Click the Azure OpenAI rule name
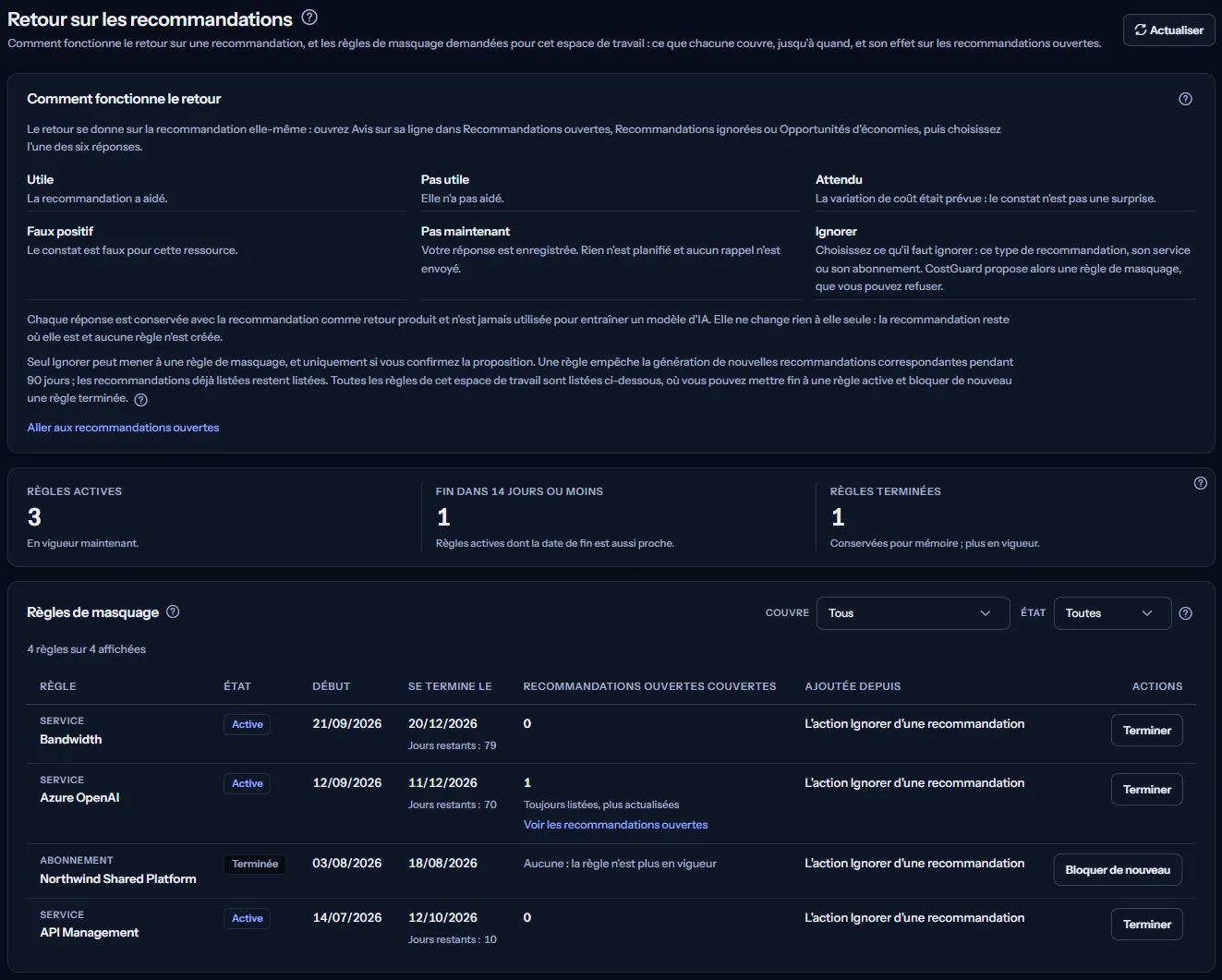 tap(79, 798)
